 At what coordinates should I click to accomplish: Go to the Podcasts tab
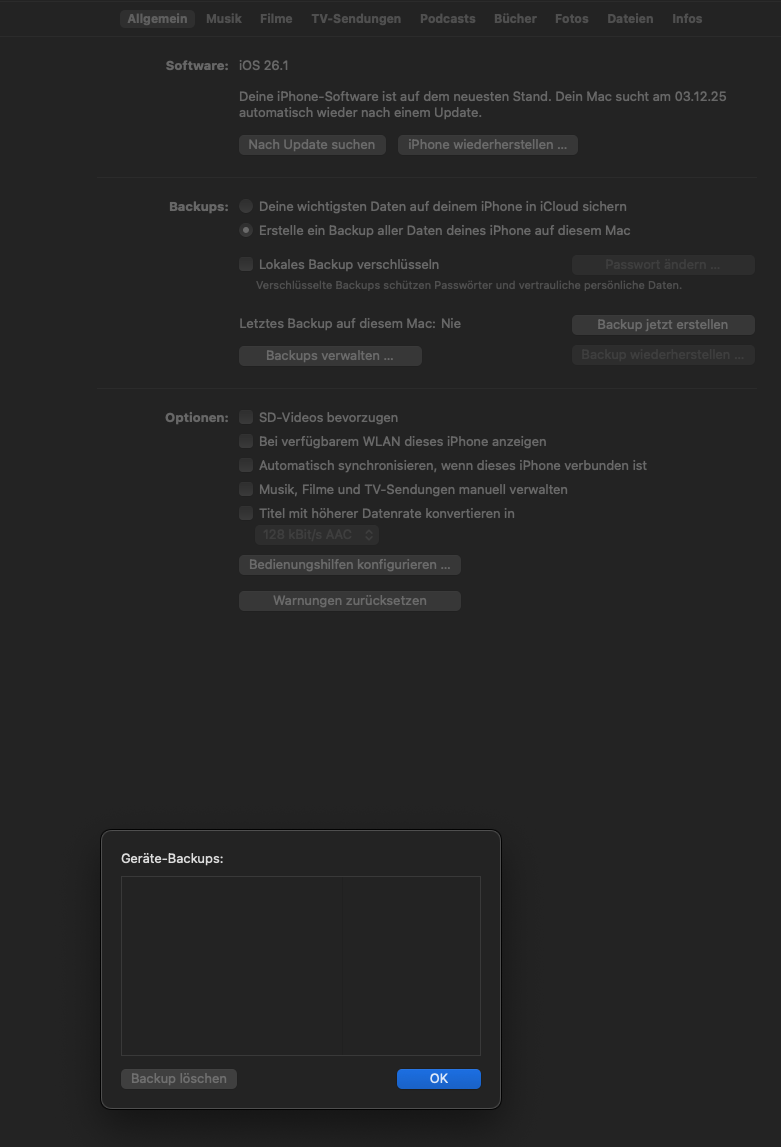click(448, 19)
